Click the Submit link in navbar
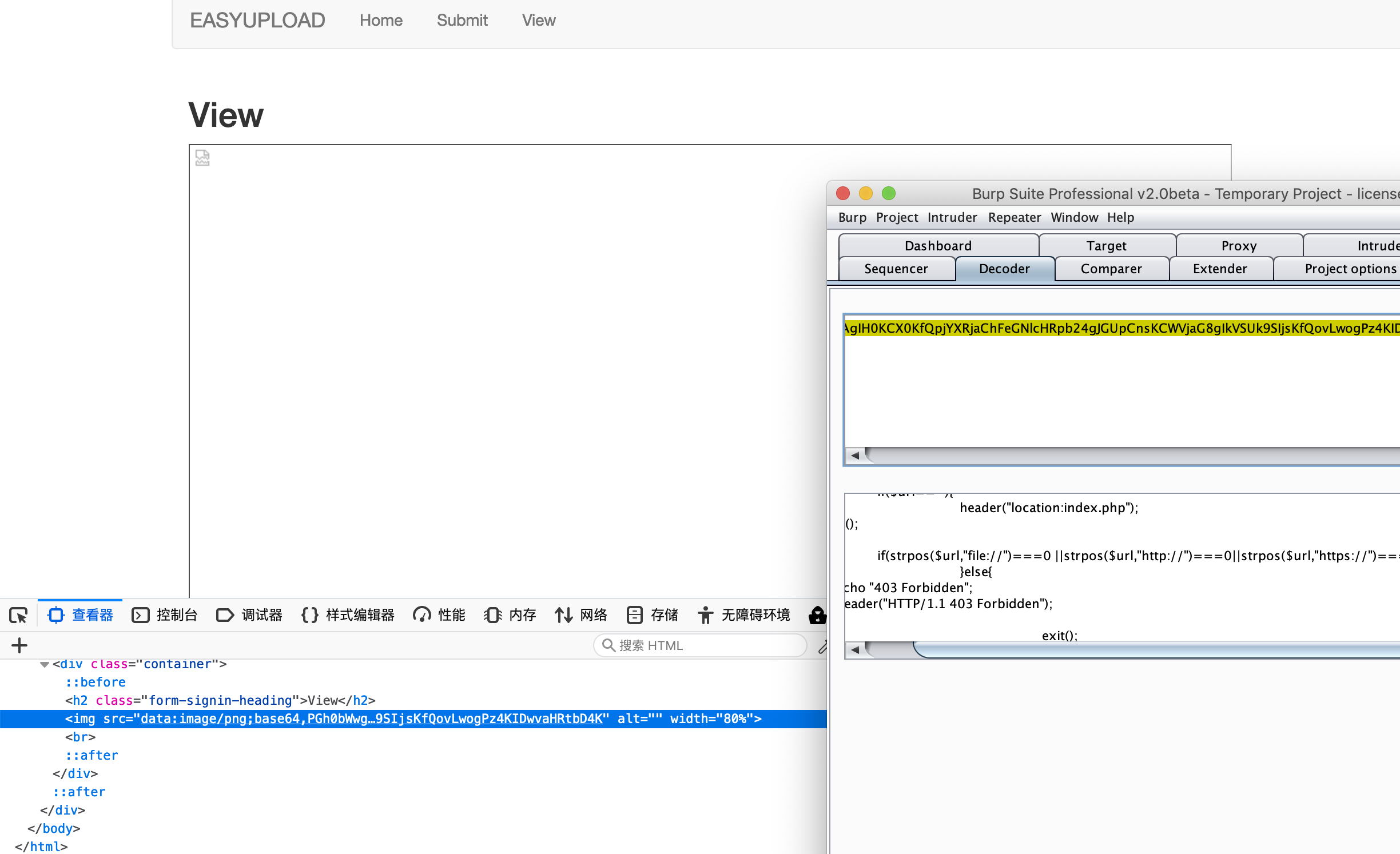The image size is (1400, 854). 462,21
